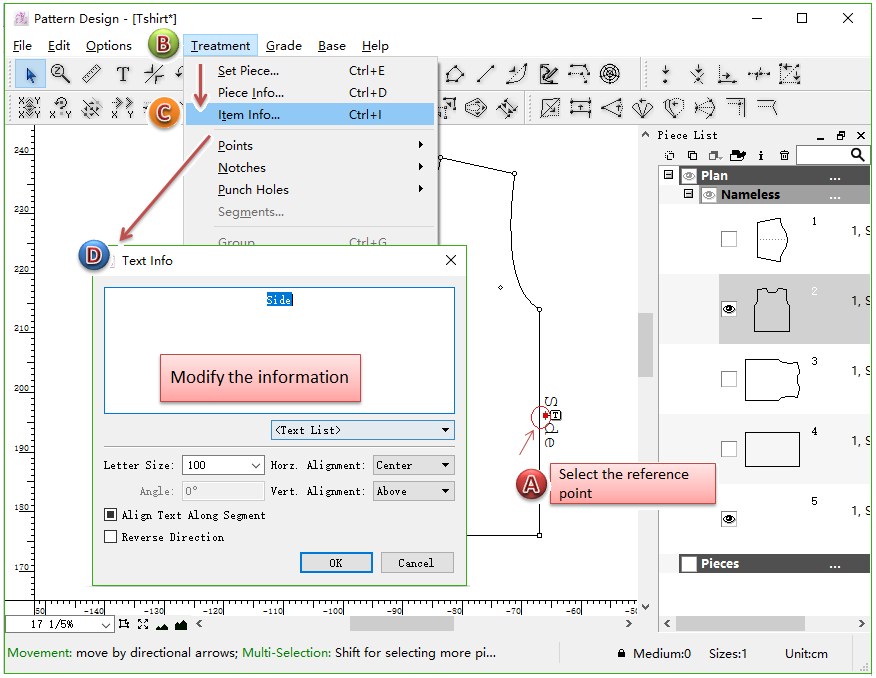
Task: Choose the straight line drawing tool
Action: [485, 74]
